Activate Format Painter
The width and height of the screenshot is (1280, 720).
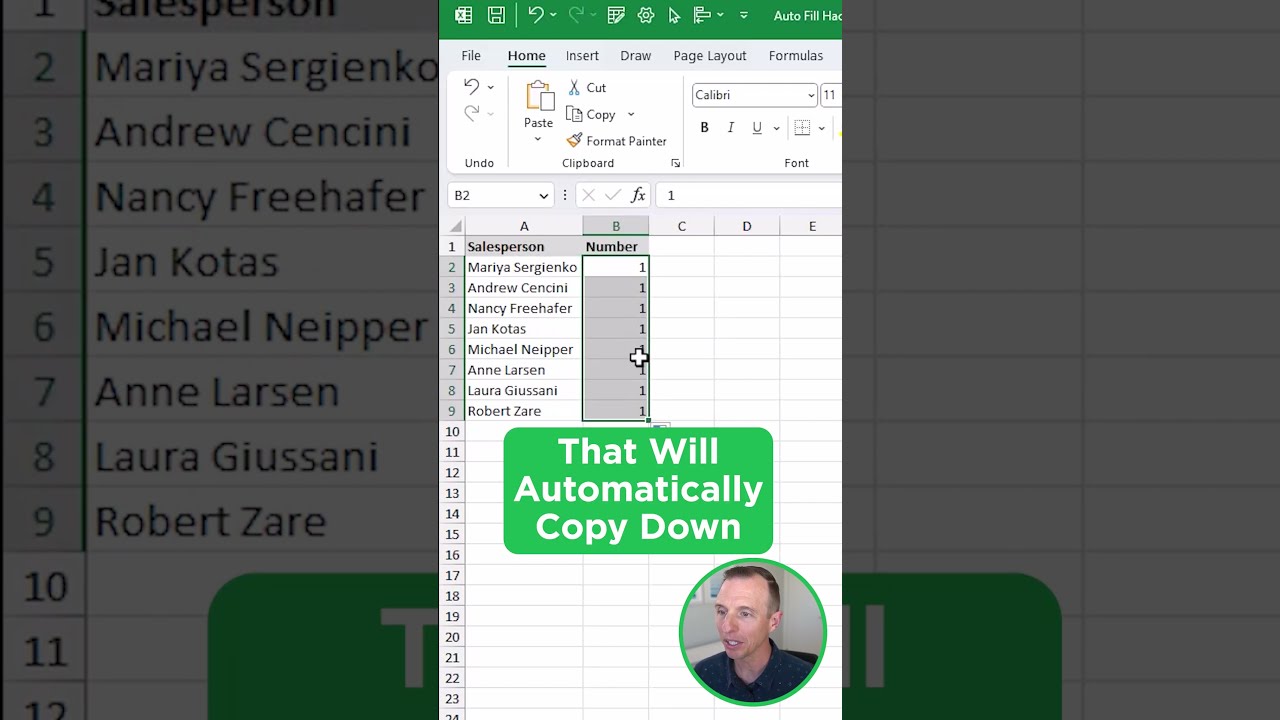(616, 141)
